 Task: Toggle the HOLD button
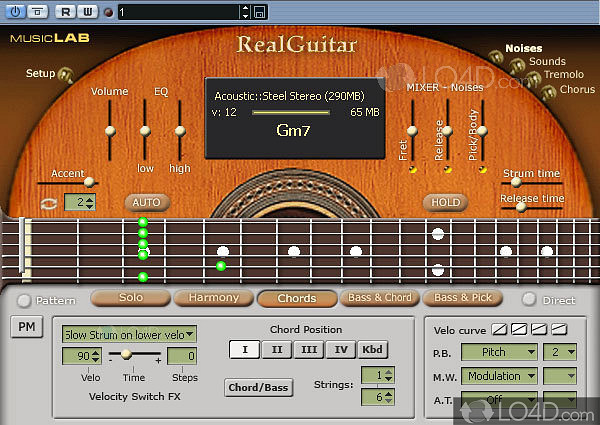(445, 202)
